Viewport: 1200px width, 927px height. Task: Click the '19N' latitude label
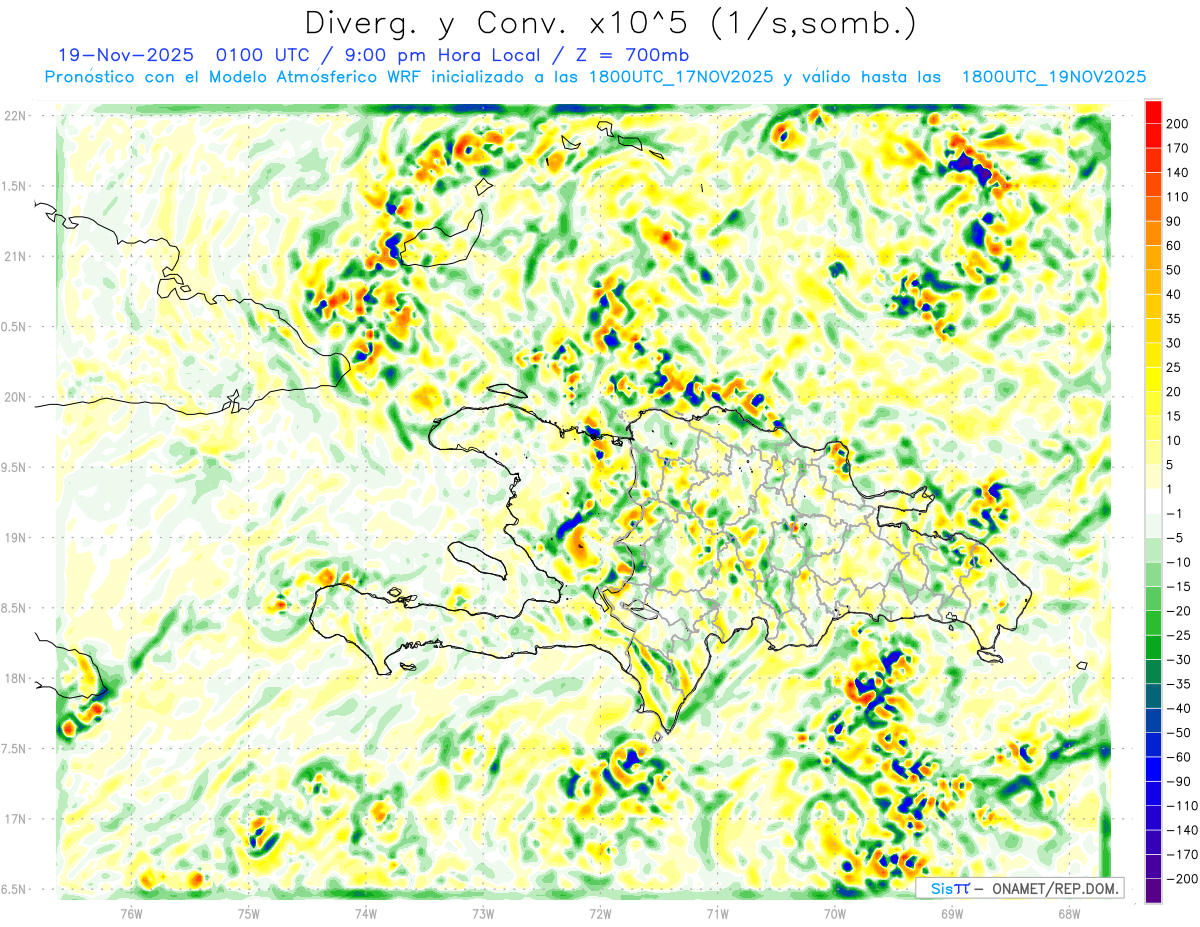pos(15,537)
